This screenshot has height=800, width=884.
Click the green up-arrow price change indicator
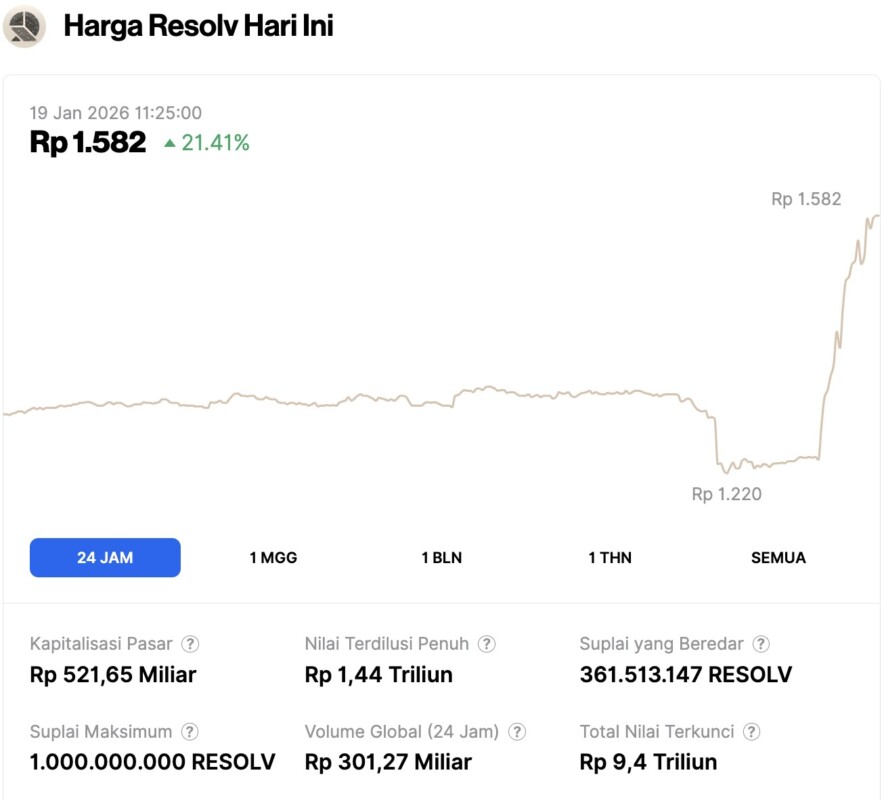[170, 144]
